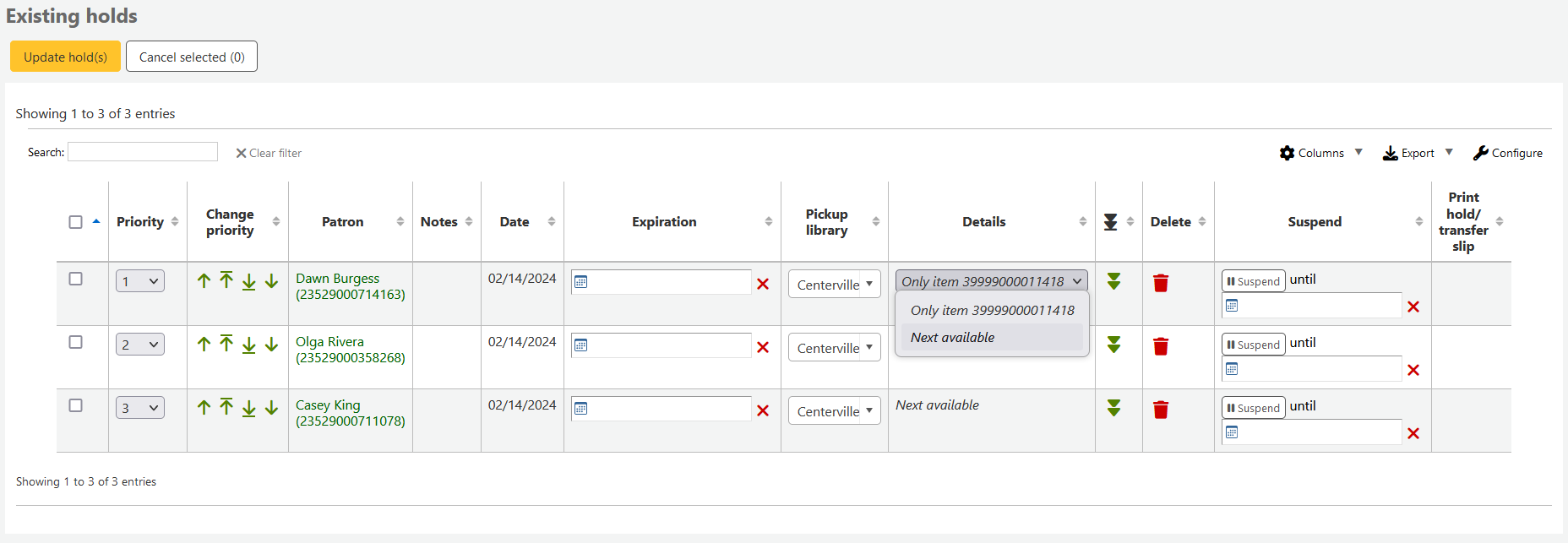Expand the Columns dropdown
The width and height of the screenshot is (1568, 543).
click(x=1320, y=153)
